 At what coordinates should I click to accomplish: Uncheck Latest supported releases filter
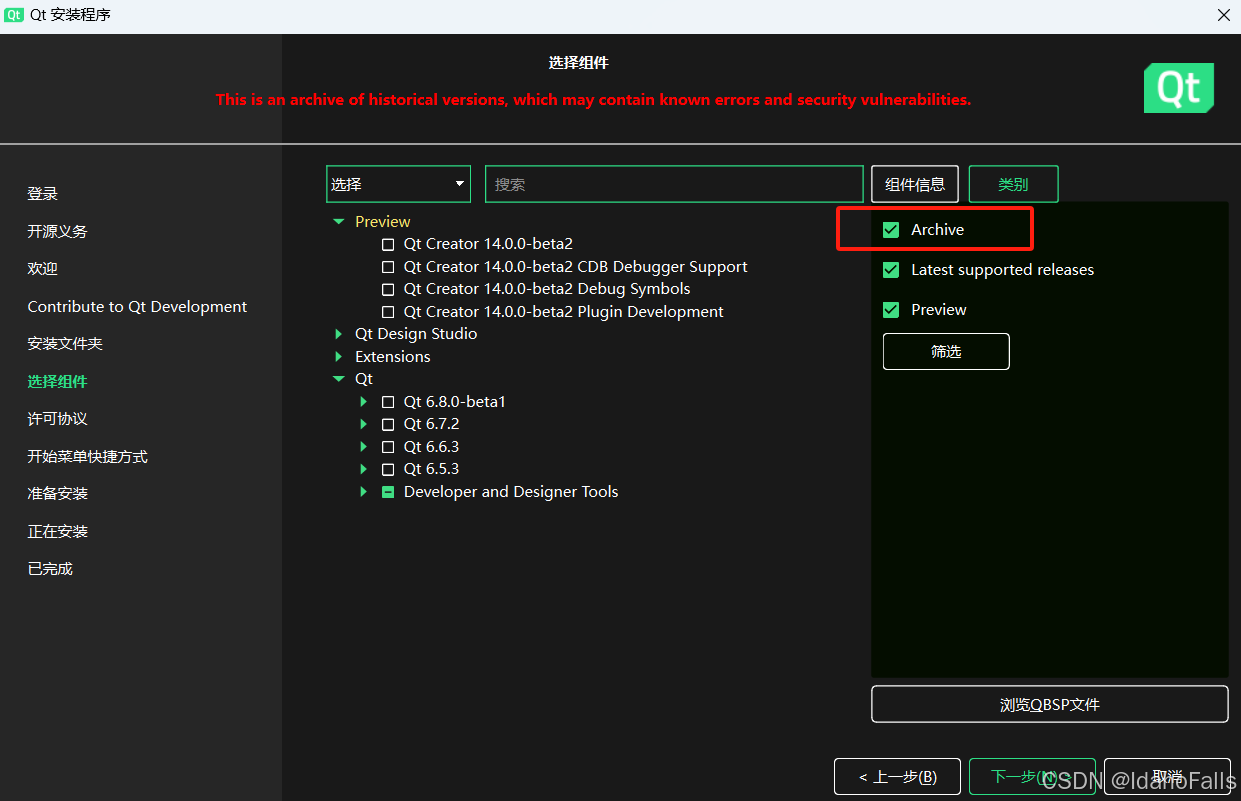[891, 270]
